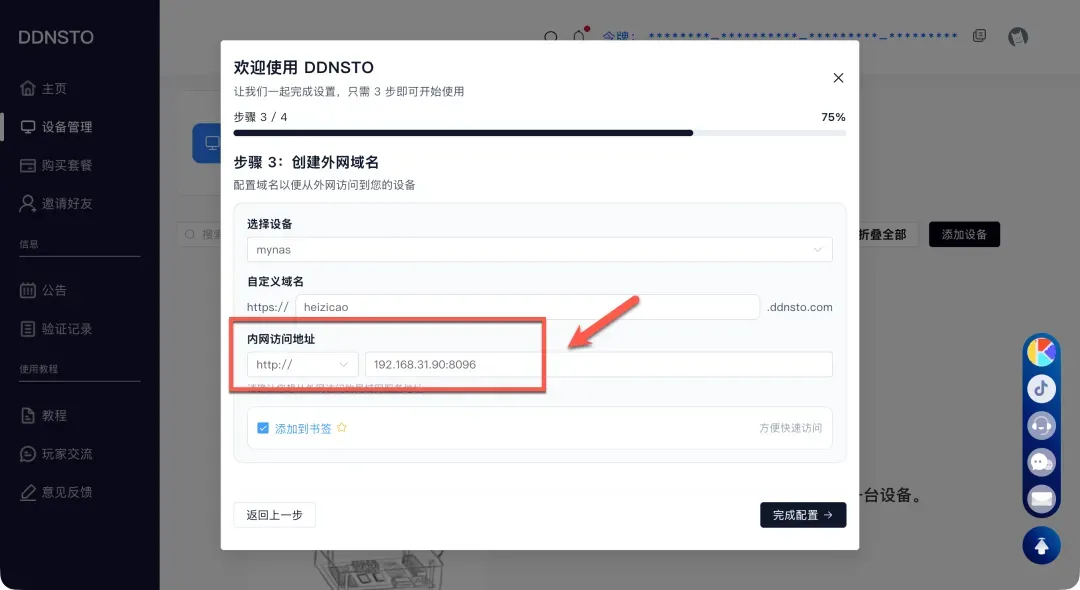The width and height of the screenshot is (1080, 590).
Task: Click the back-to-top arrow button
Action: coord(1041,545)
